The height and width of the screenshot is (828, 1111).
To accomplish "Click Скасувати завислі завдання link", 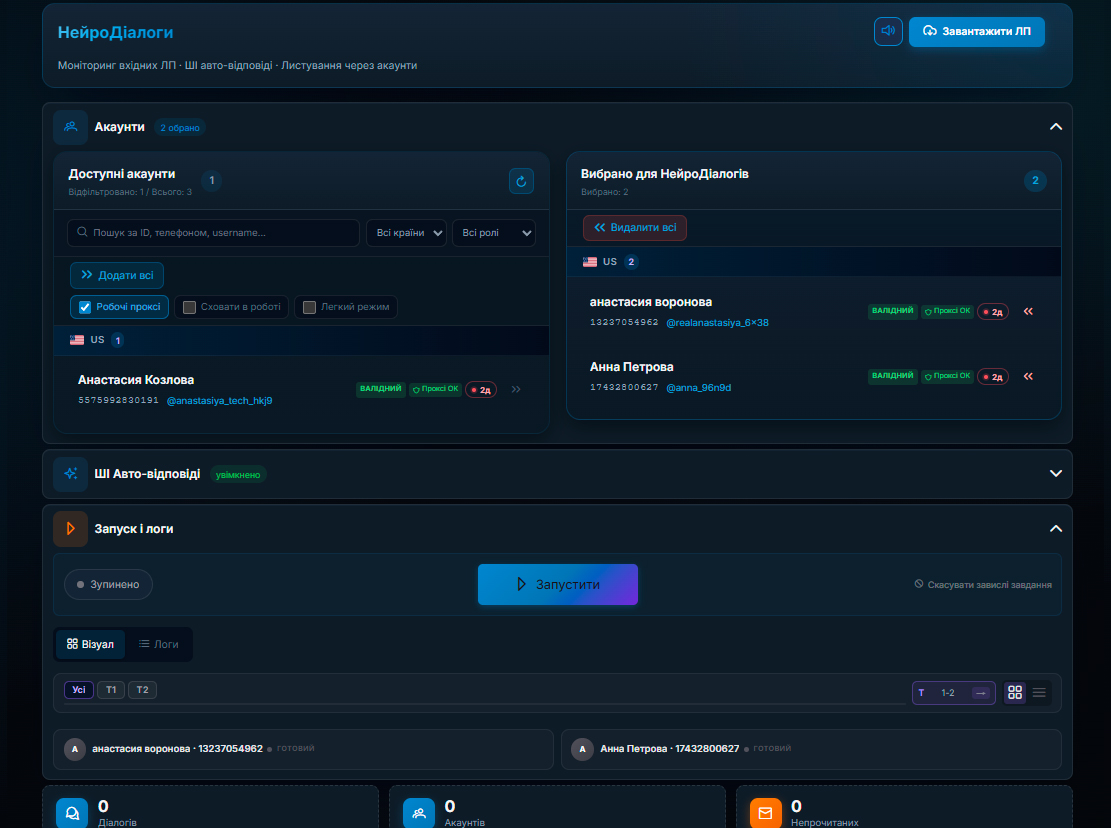I will point(983,585).
